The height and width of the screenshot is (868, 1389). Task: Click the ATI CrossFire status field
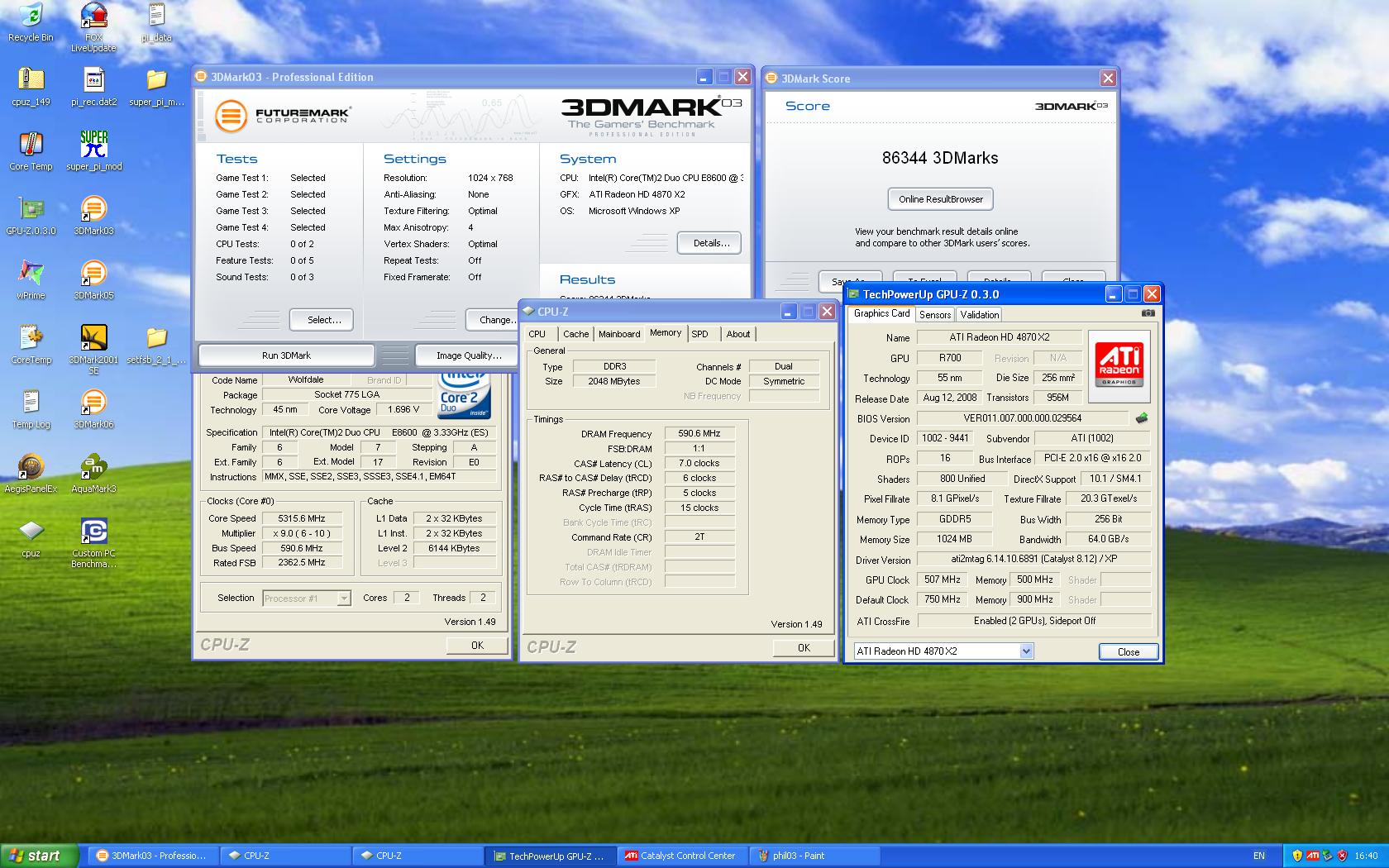(x=1034, y=621)
